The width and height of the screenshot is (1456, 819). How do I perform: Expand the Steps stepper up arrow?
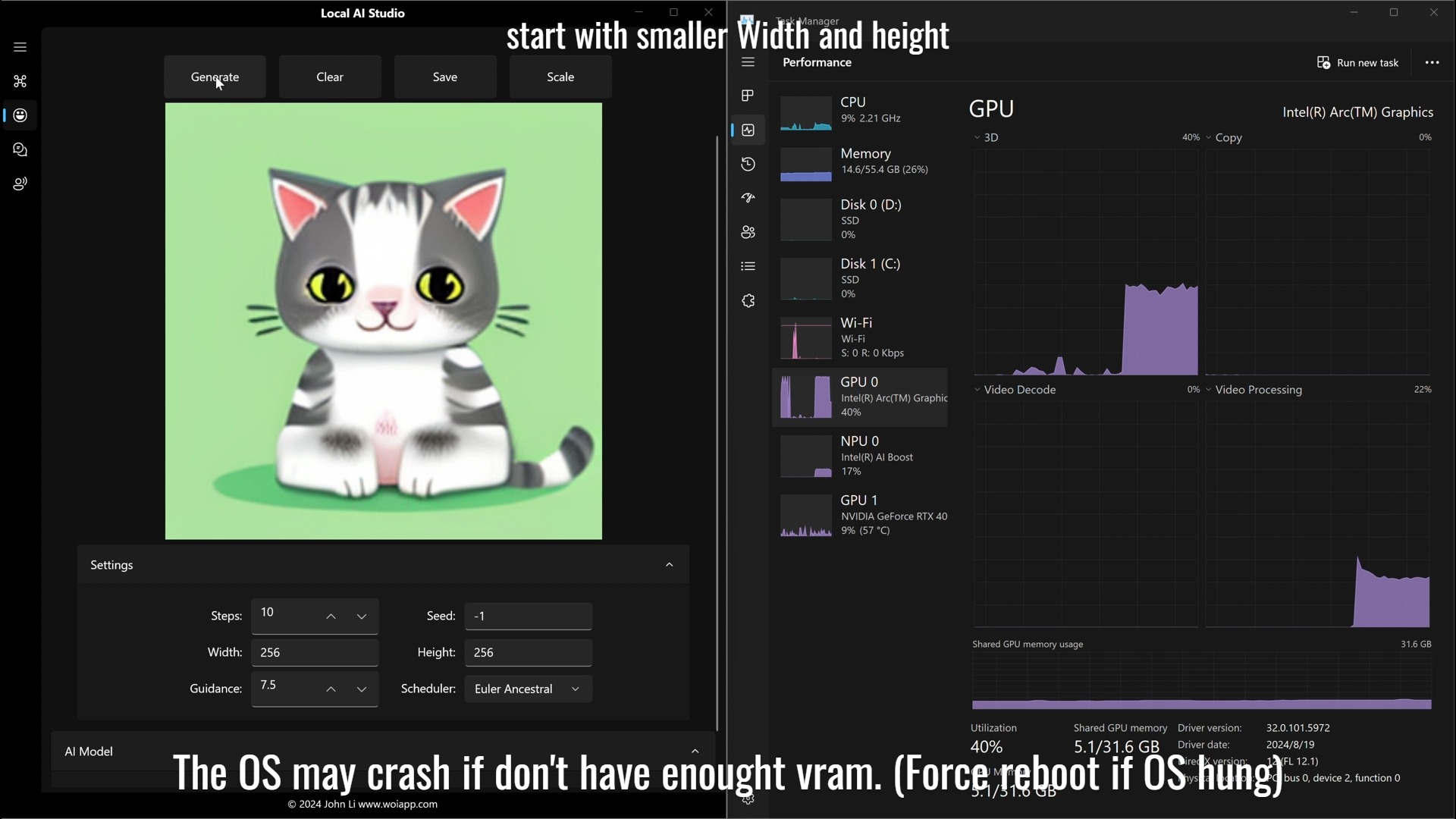click(331, 615)
